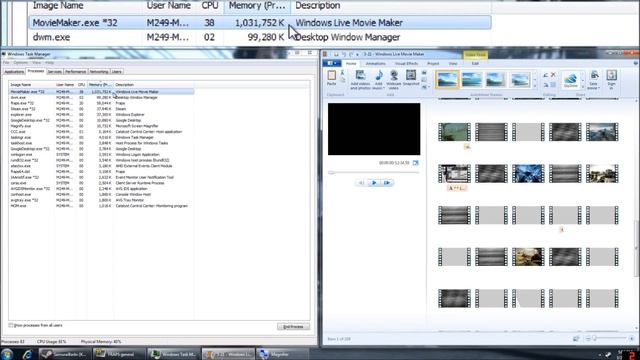Open the Processes tab in Task Manager
This screenshot has width=640, height=360.
pyautogui.click(x=36, y=71)
